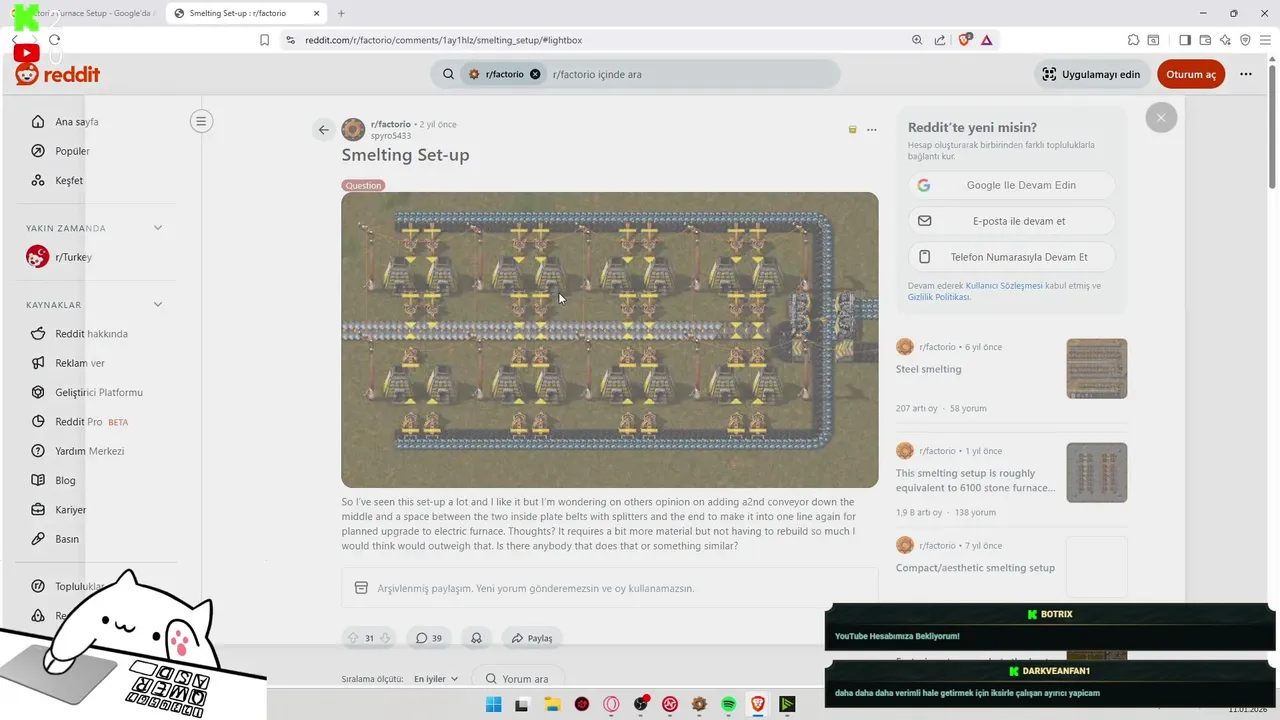Screen dimensions: 1280x720
Task: Upvote the Smelting Set-up post
Action: 352,638
